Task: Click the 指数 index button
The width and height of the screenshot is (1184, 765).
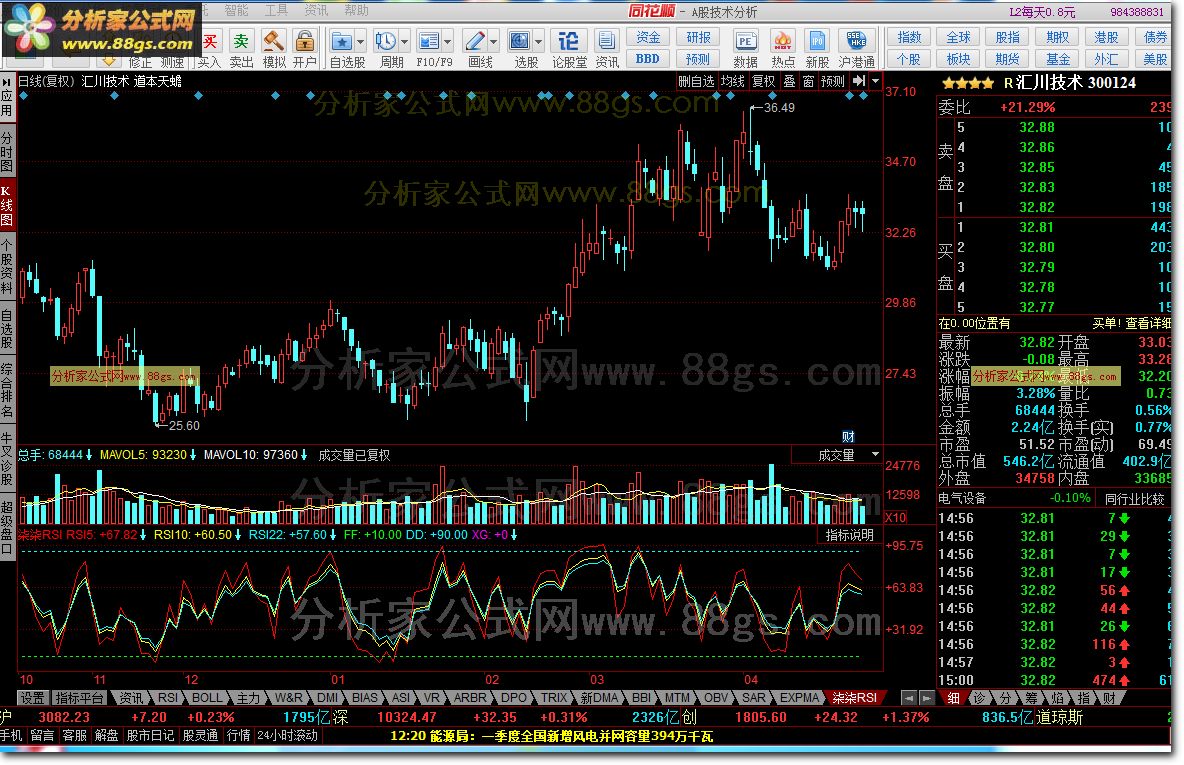Action: tap(908, 37)
